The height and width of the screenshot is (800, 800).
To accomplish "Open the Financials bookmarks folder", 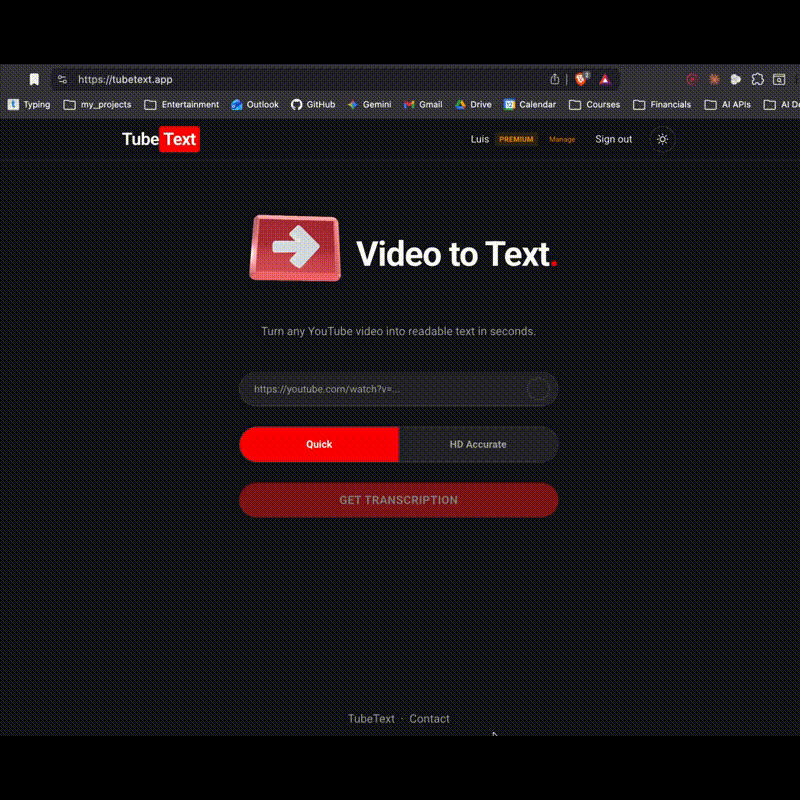I will click(663, 104).
